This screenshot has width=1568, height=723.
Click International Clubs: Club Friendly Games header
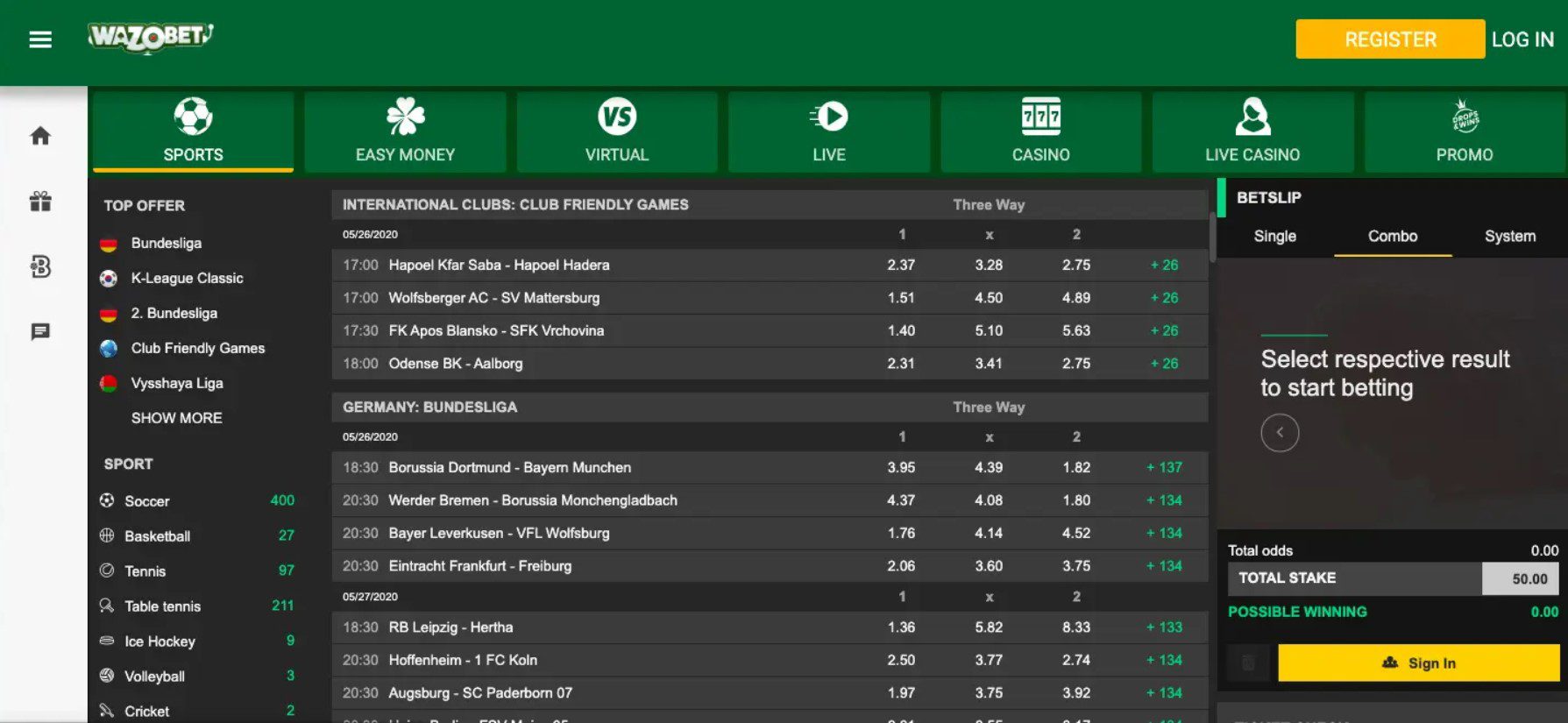pyautogui.click(x=770, y=205)
